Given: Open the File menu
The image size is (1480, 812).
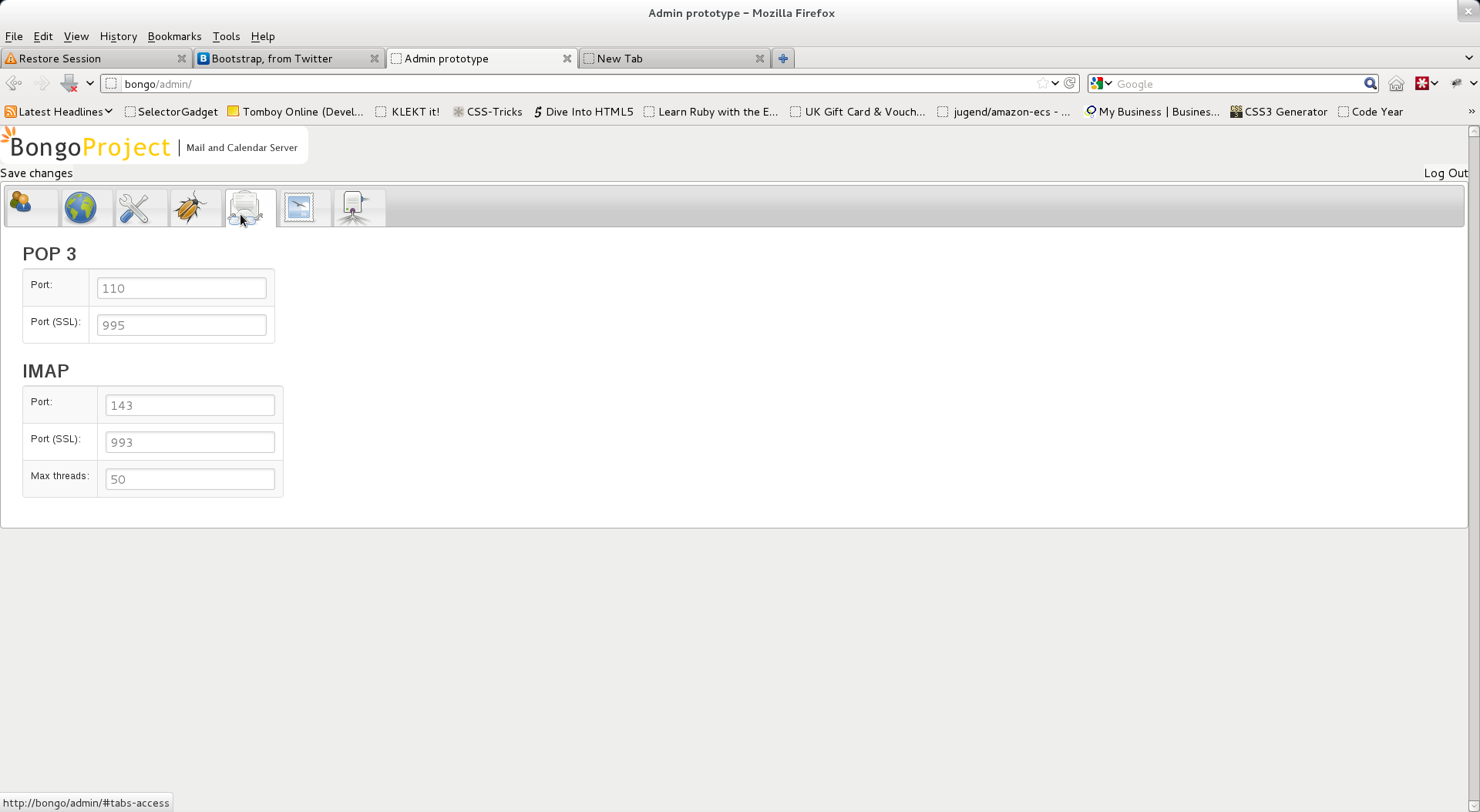Looking at the screenshot, I should (14, 36).
